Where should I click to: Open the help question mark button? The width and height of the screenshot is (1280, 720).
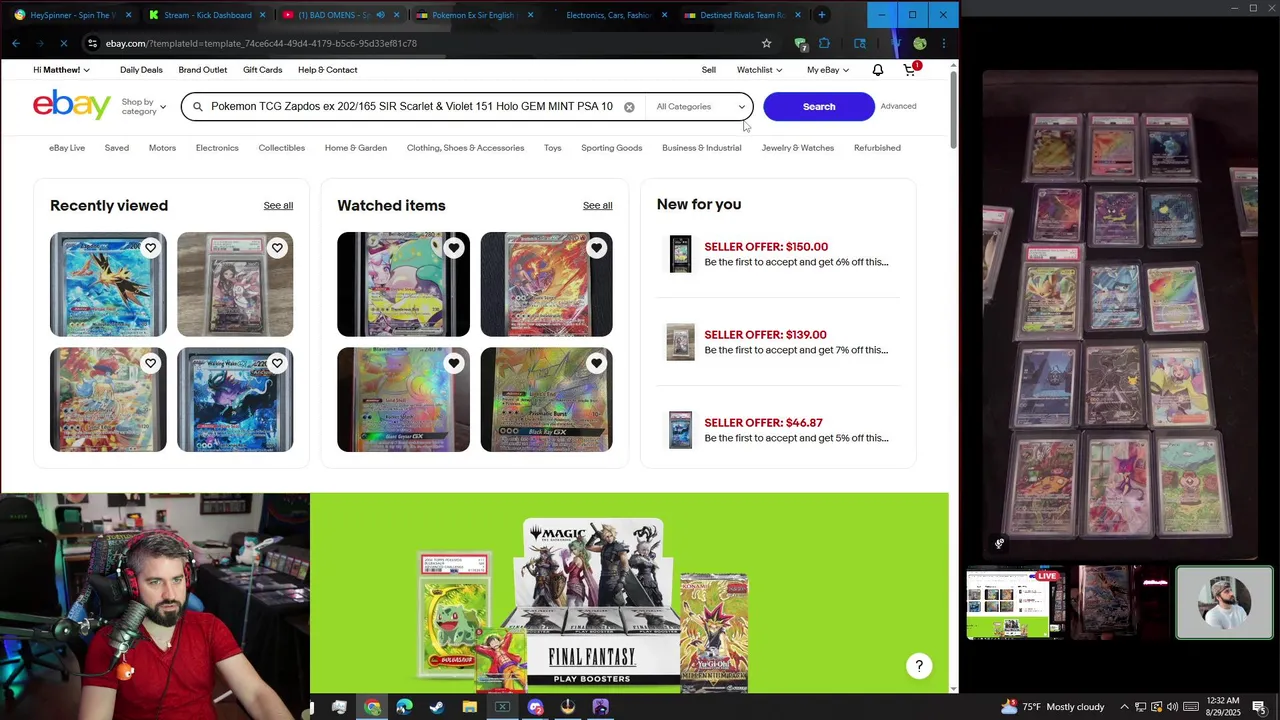point(919,666)
